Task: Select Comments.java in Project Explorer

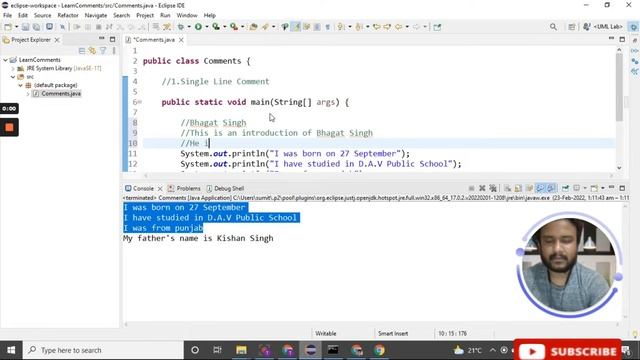Action: (x=61, y=94)
